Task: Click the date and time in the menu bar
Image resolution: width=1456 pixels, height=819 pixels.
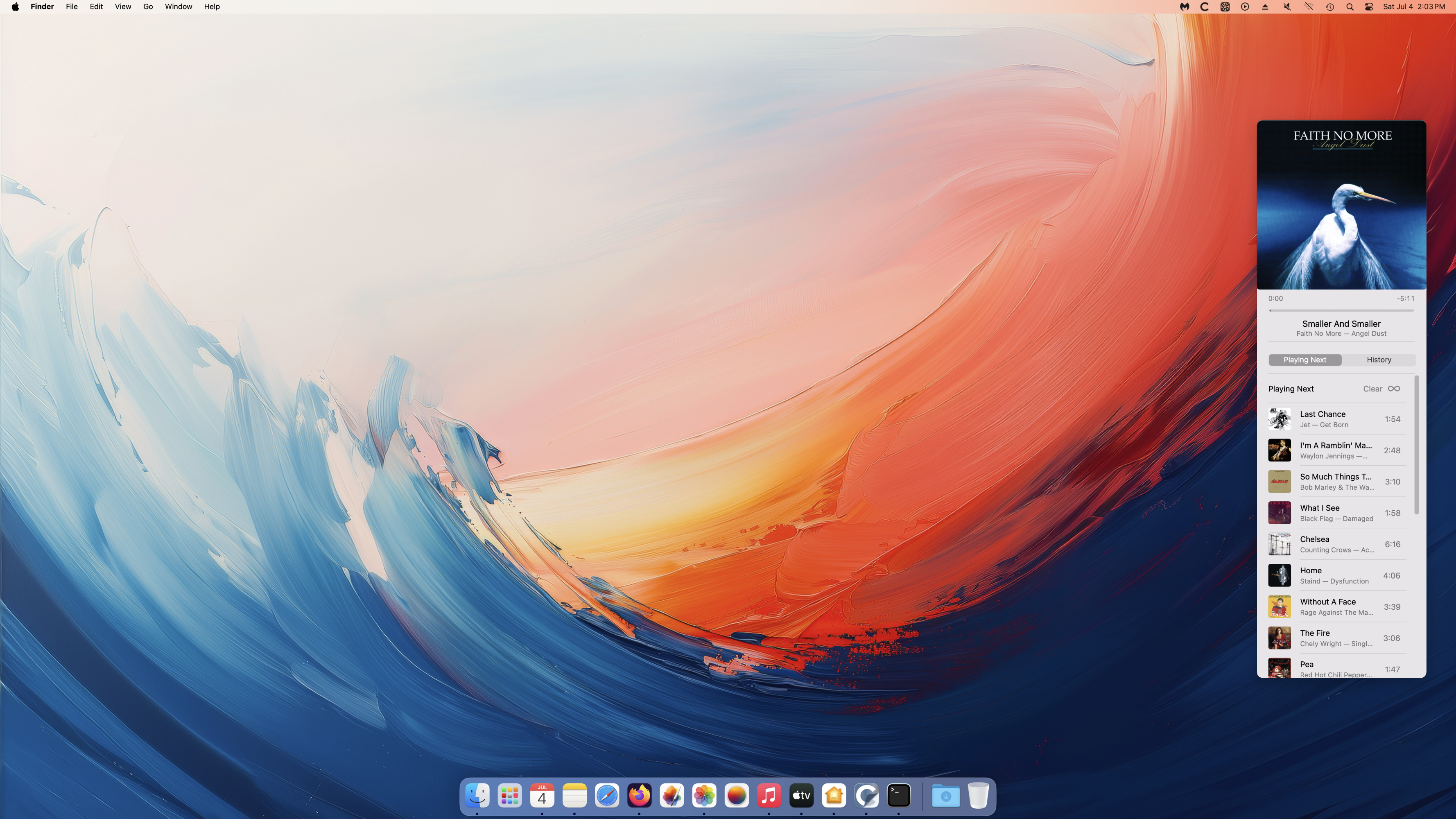Action: [x=1413, y=7]
